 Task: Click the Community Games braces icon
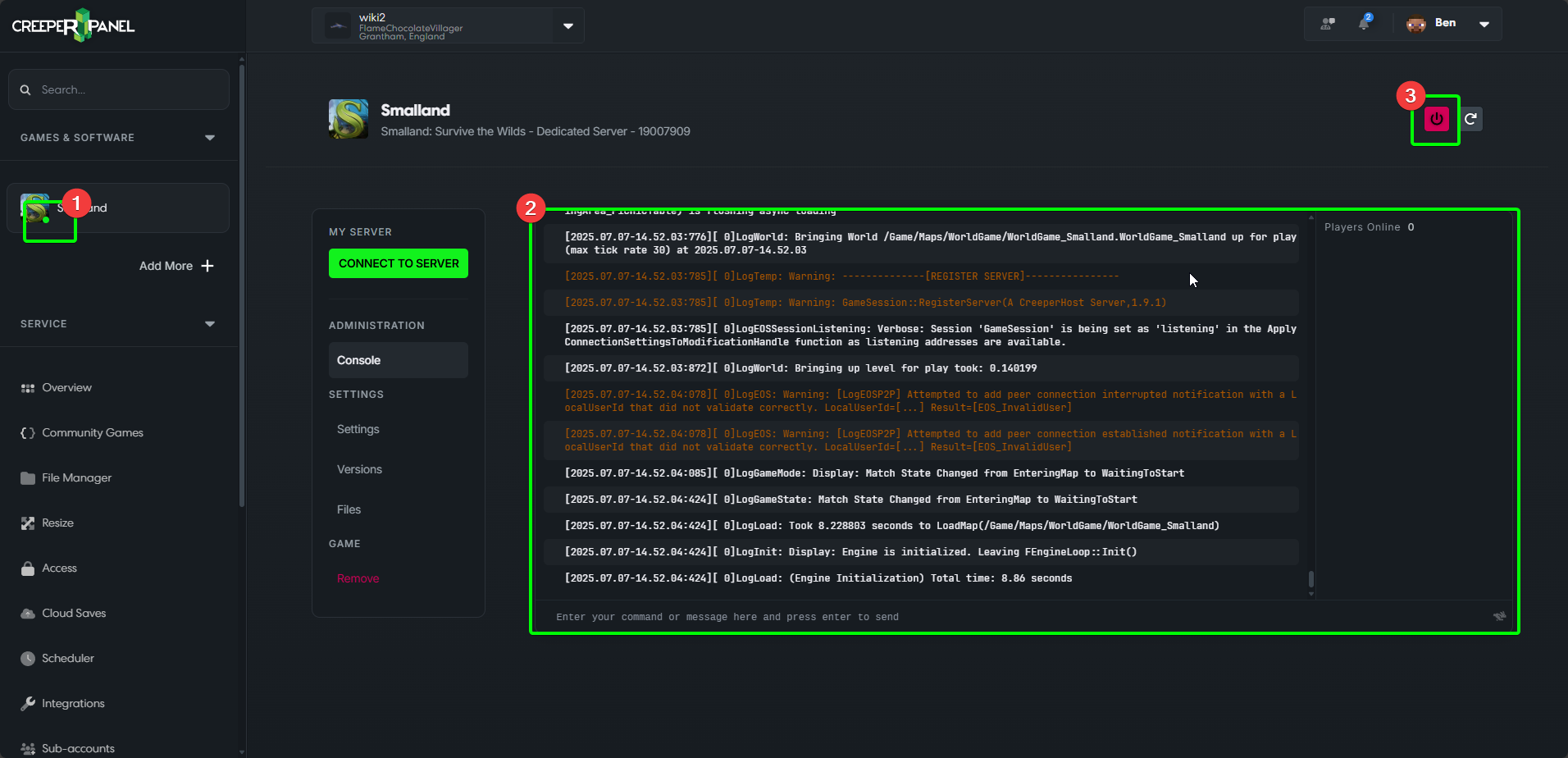click(28, 433)
